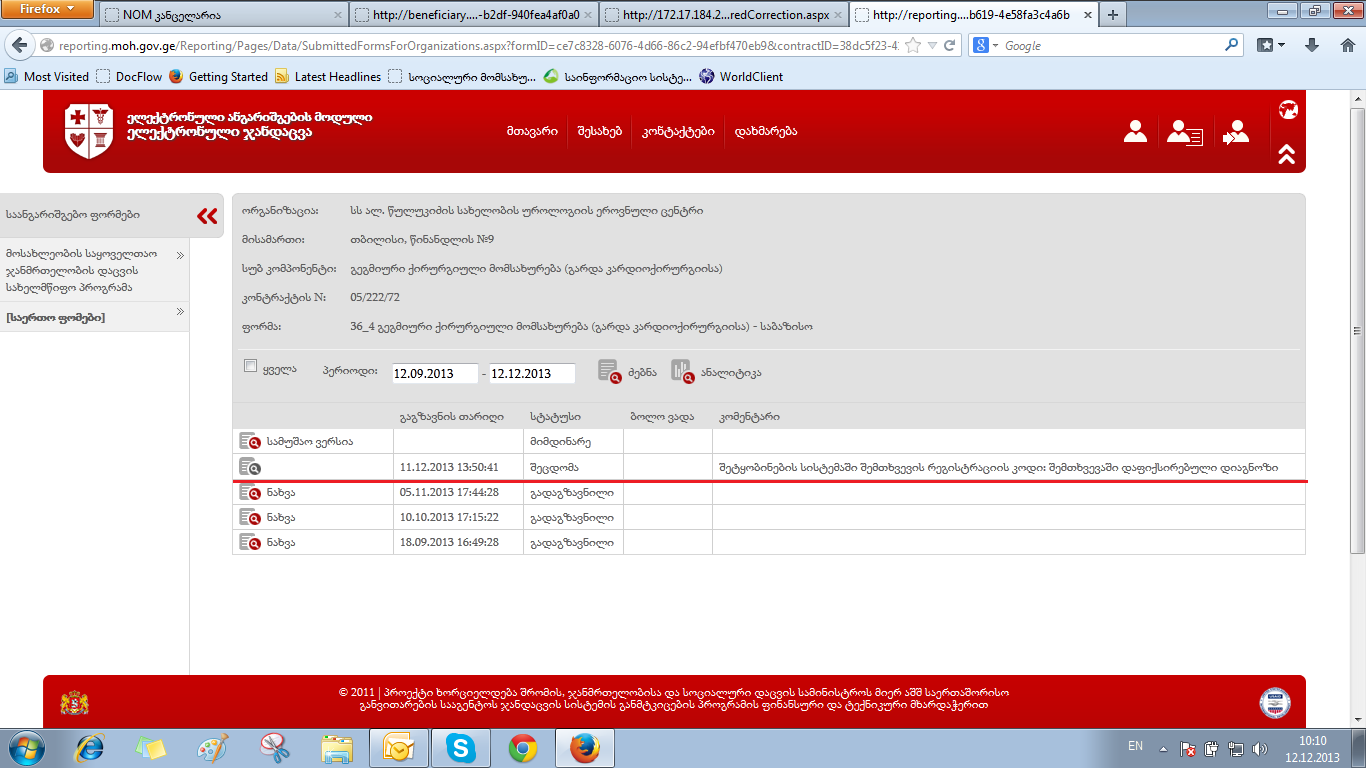Open the კონტაქტები menu item
1366x768 pixels.
(677, 132)
